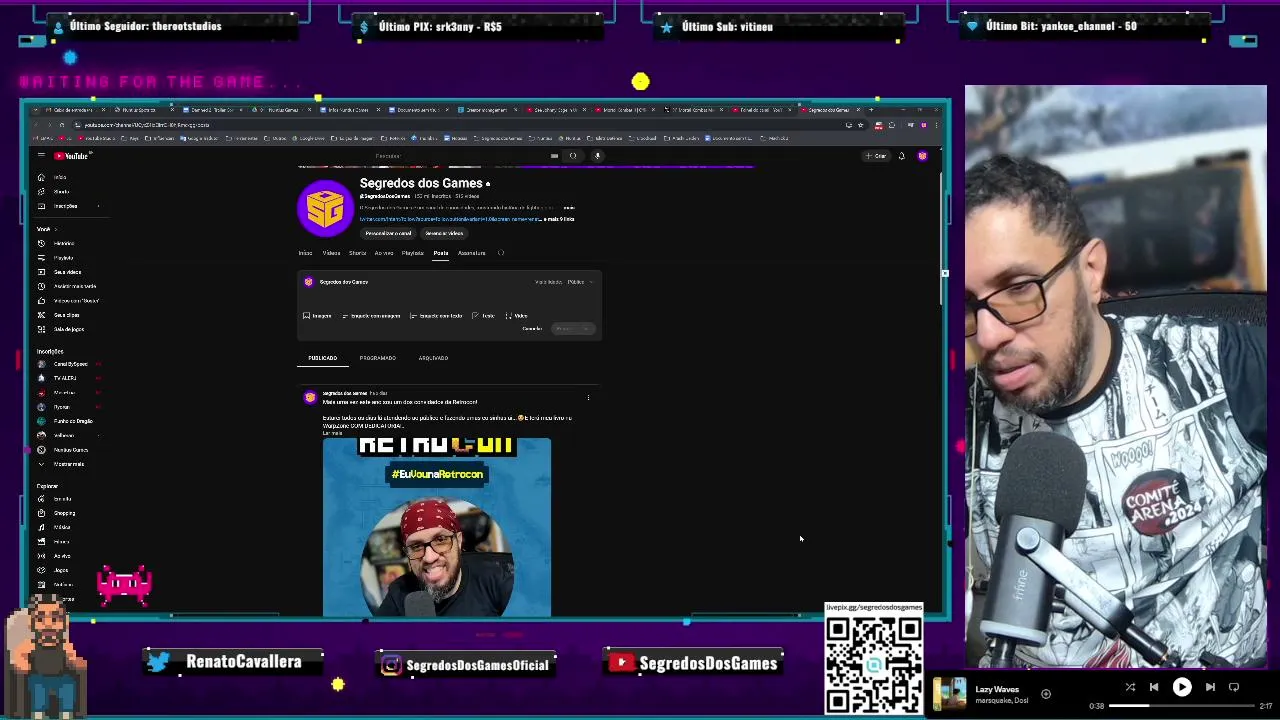1280x720 pixels.
Task: Click the Criar create button
Action: tap(877, 156)
